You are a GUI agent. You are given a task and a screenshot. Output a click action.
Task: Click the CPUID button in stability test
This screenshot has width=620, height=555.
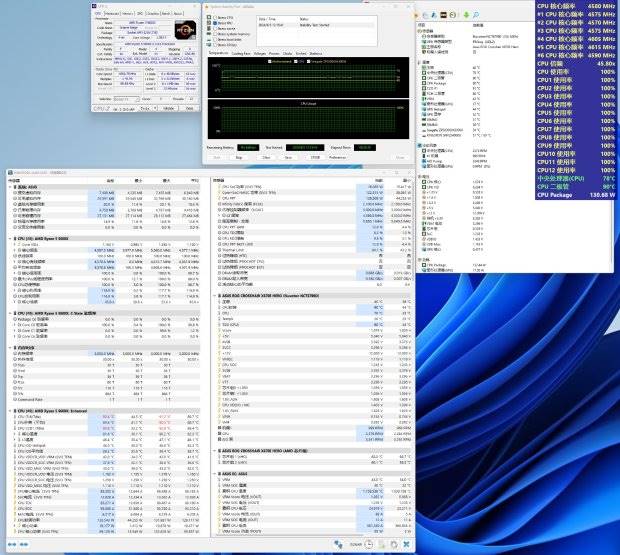click(315, 157)
